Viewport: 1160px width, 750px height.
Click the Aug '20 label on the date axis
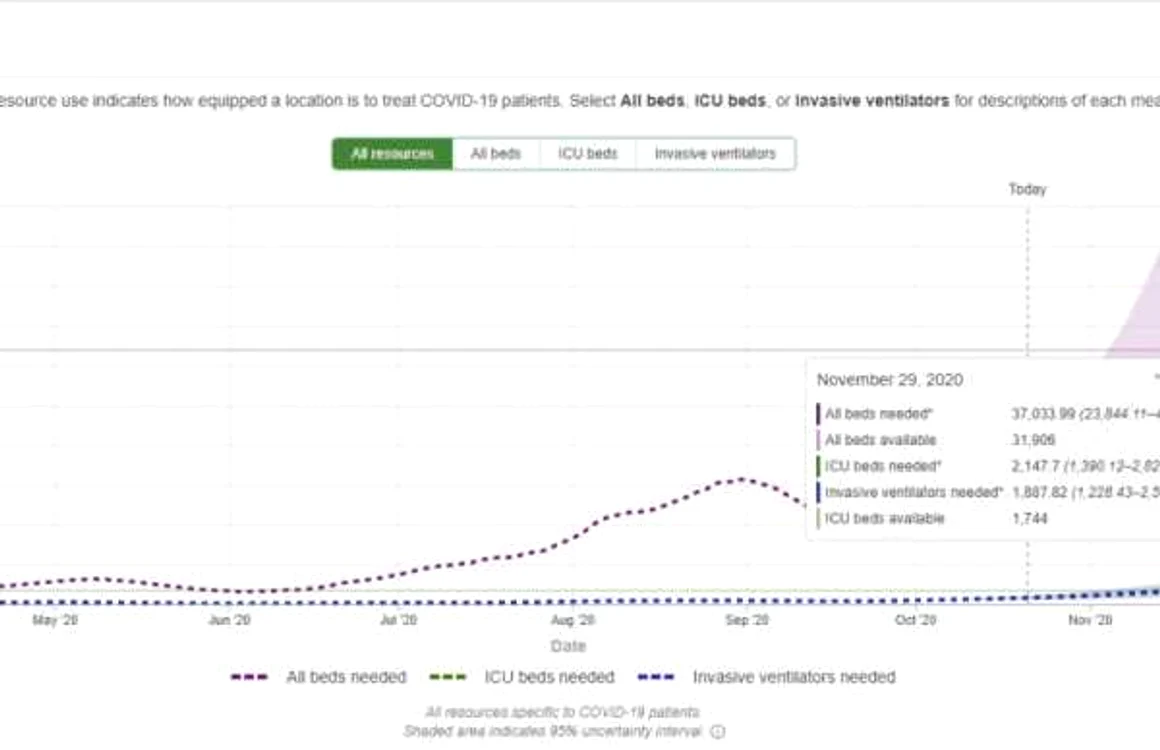[573, 620]
